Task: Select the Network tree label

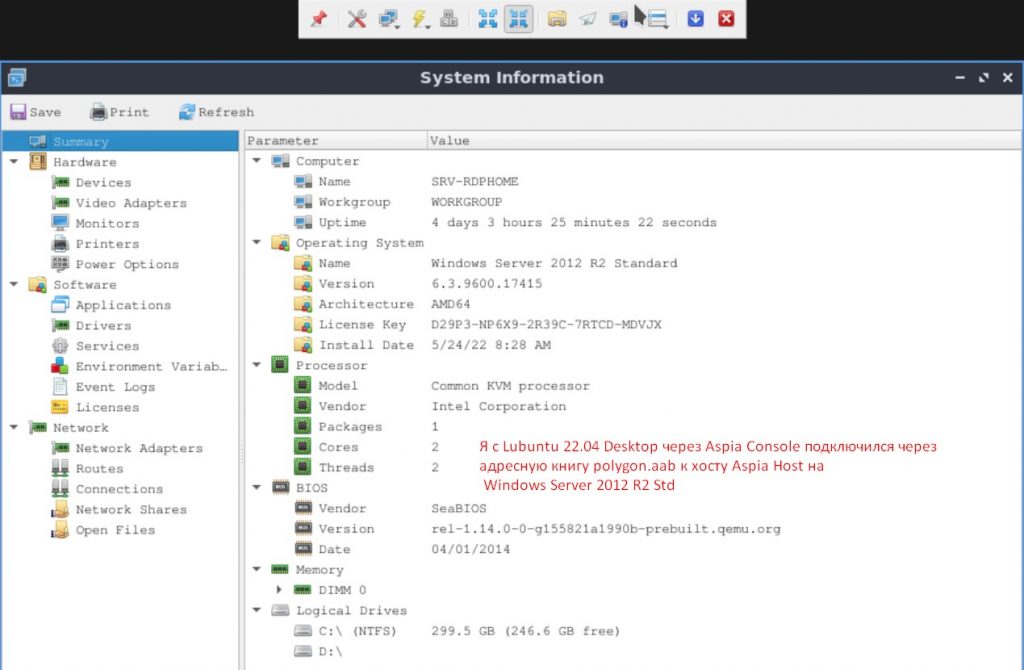Action: click(x=81, y=427)
